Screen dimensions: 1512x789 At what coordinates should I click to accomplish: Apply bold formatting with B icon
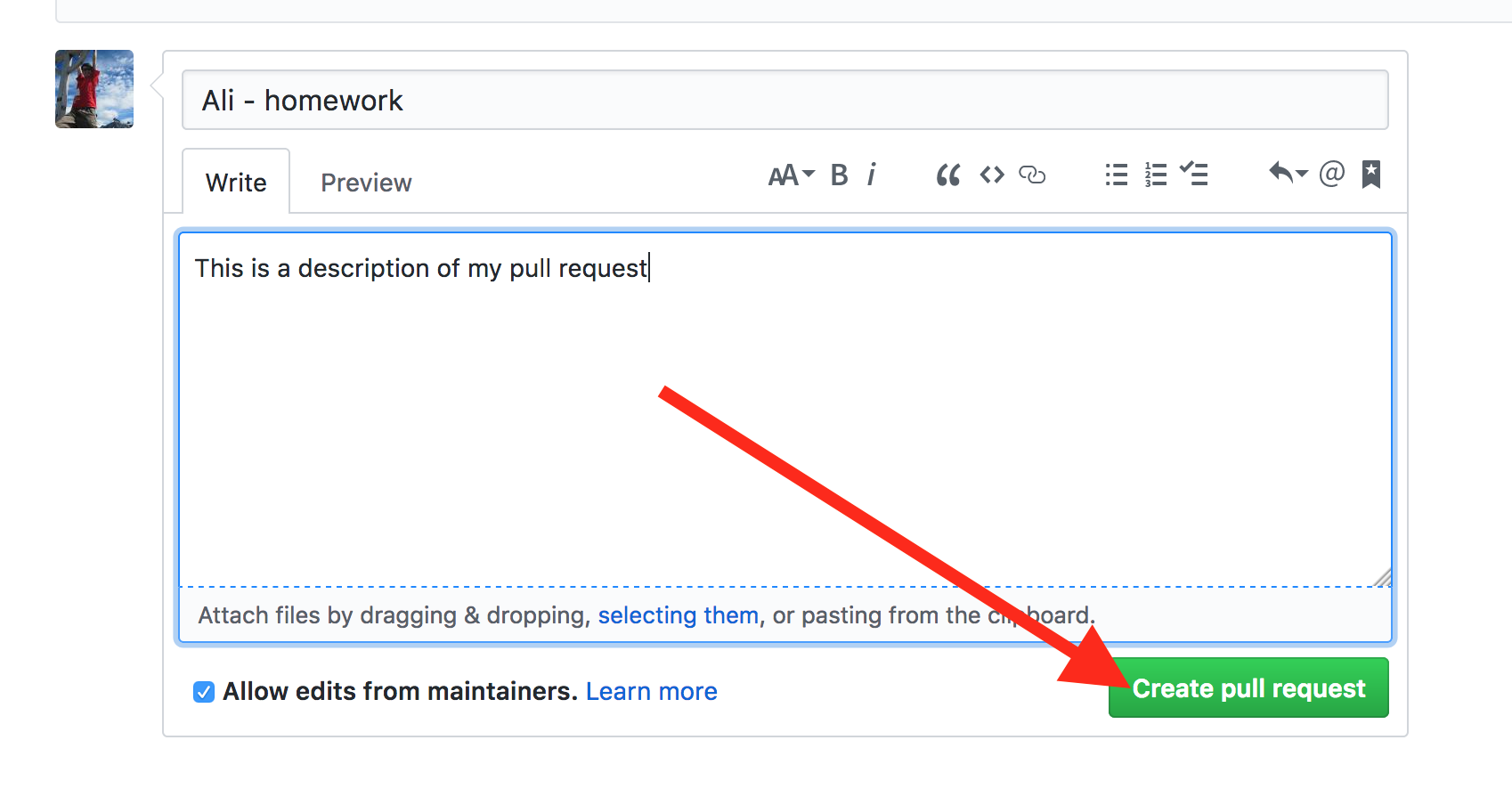[x=839, y=175]
